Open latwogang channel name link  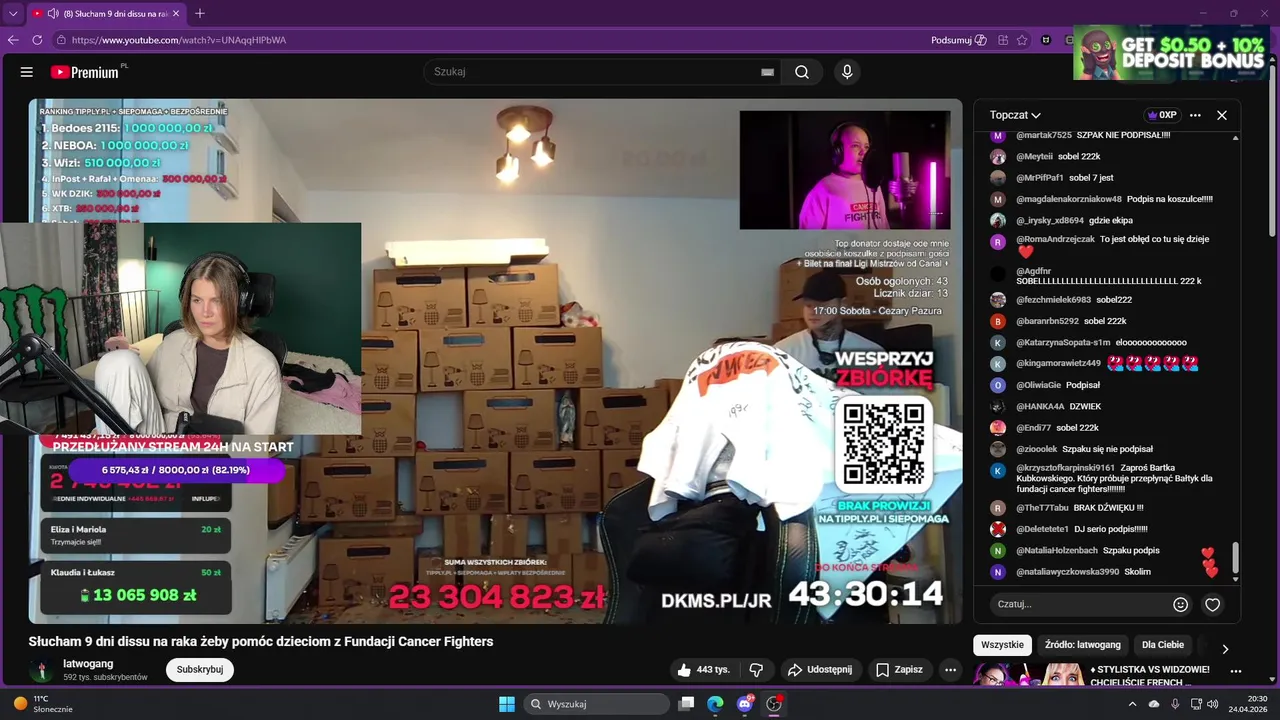88,663
